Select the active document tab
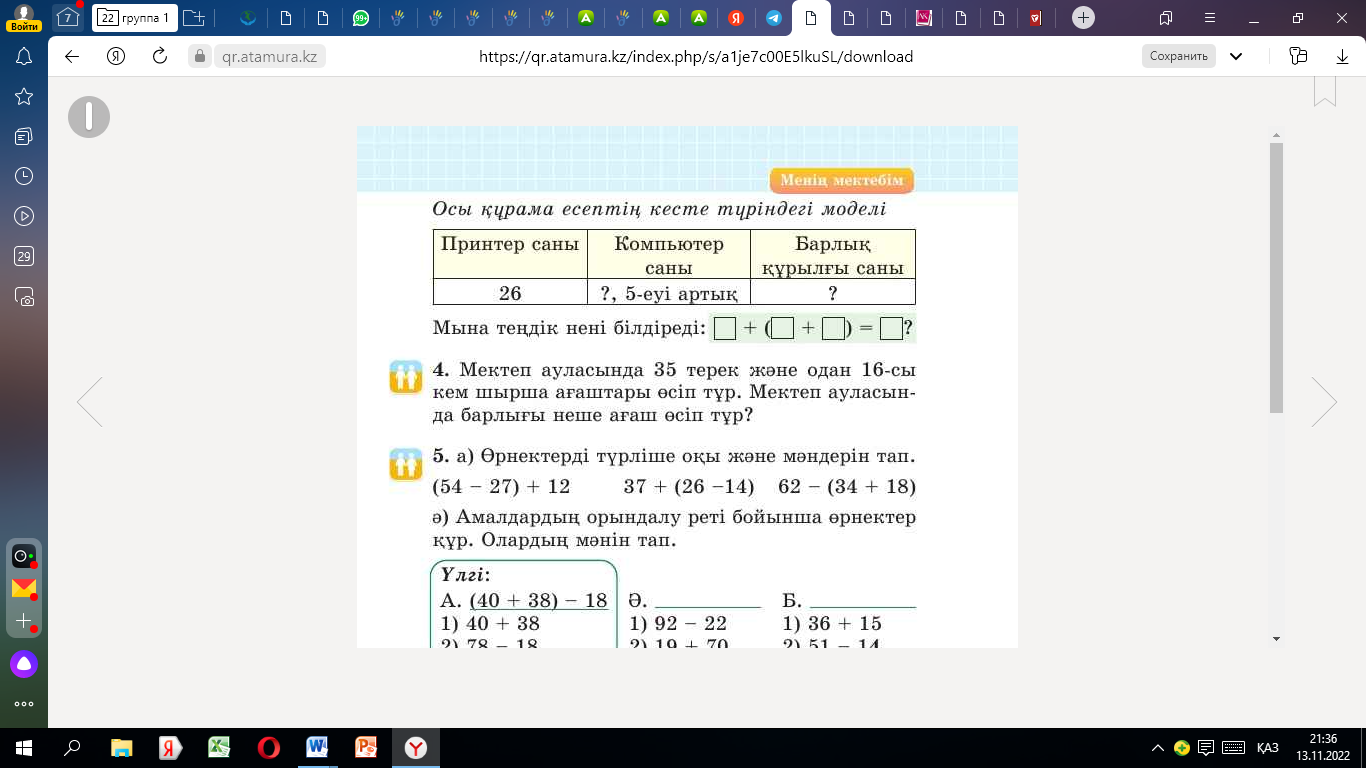The height and width of the screenshot is (768, 1366). [x=810, y=18]
